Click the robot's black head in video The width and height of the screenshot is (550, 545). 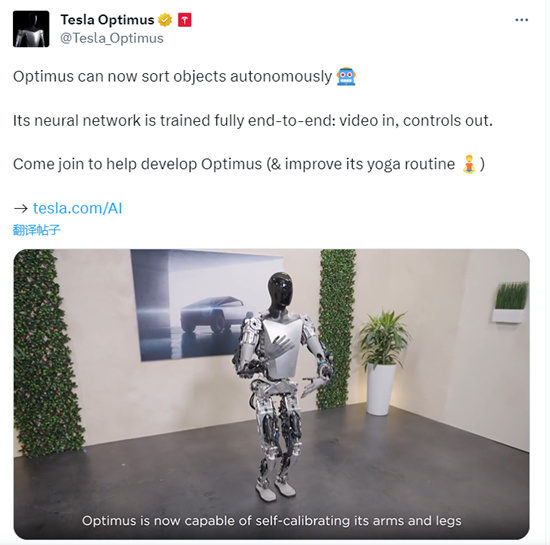[281, 290]
